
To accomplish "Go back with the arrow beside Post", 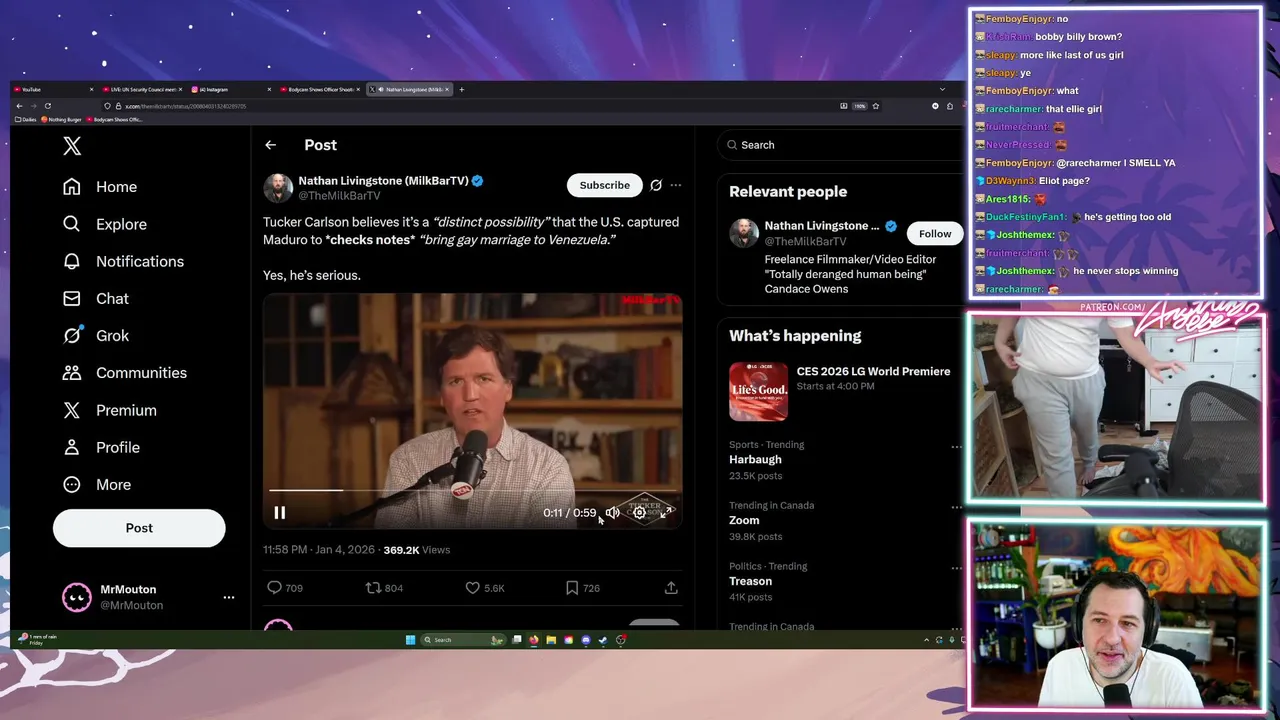I will pyautogui.click(x=270, y=145).
